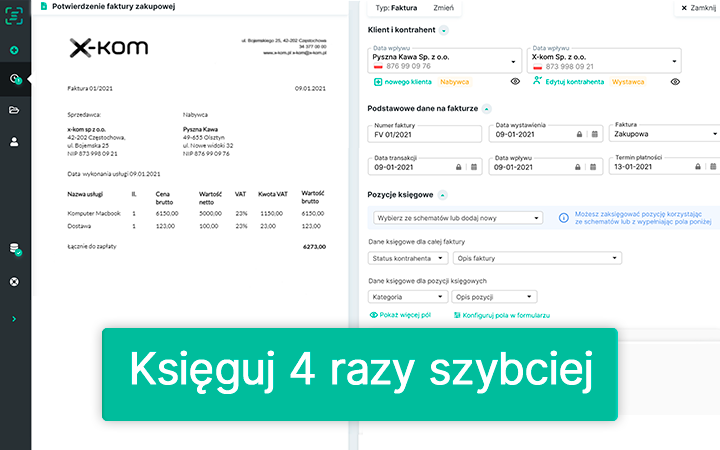Click the Komputer Macbook row on the invoice
Image resolution: width=720 pixels, height=450 pixels.
tap(196, 214)
